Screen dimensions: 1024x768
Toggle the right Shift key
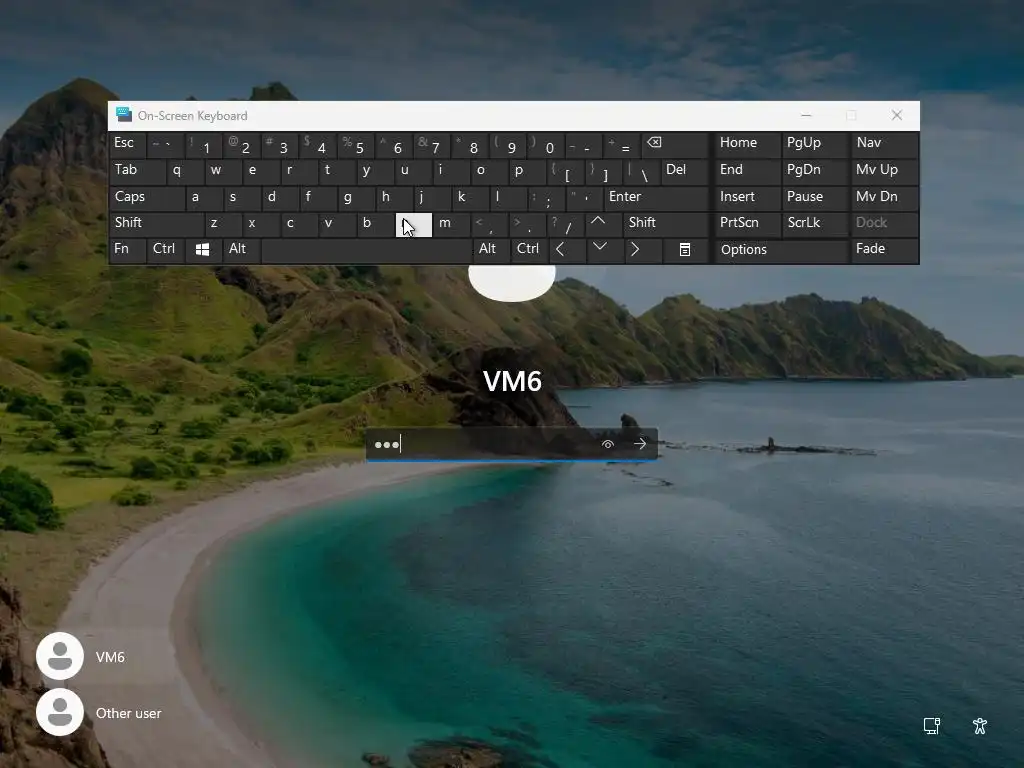click(667, 224)
